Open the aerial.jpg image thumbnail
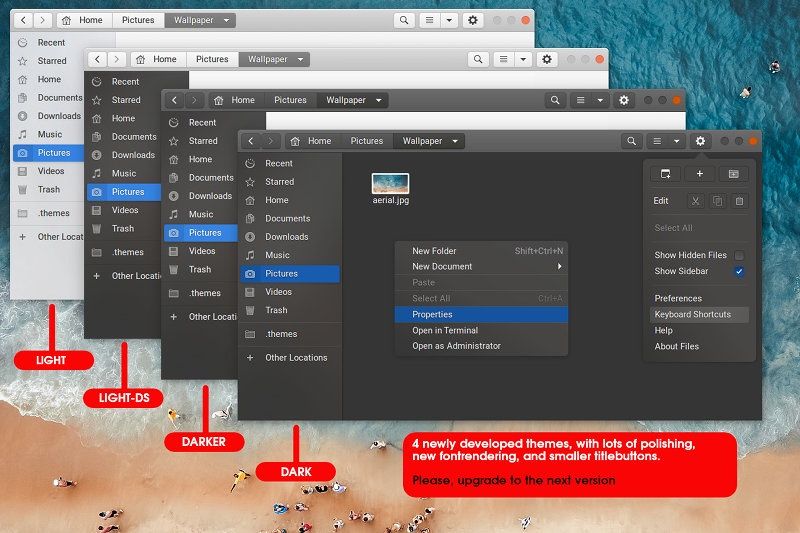 click(390, 183)
